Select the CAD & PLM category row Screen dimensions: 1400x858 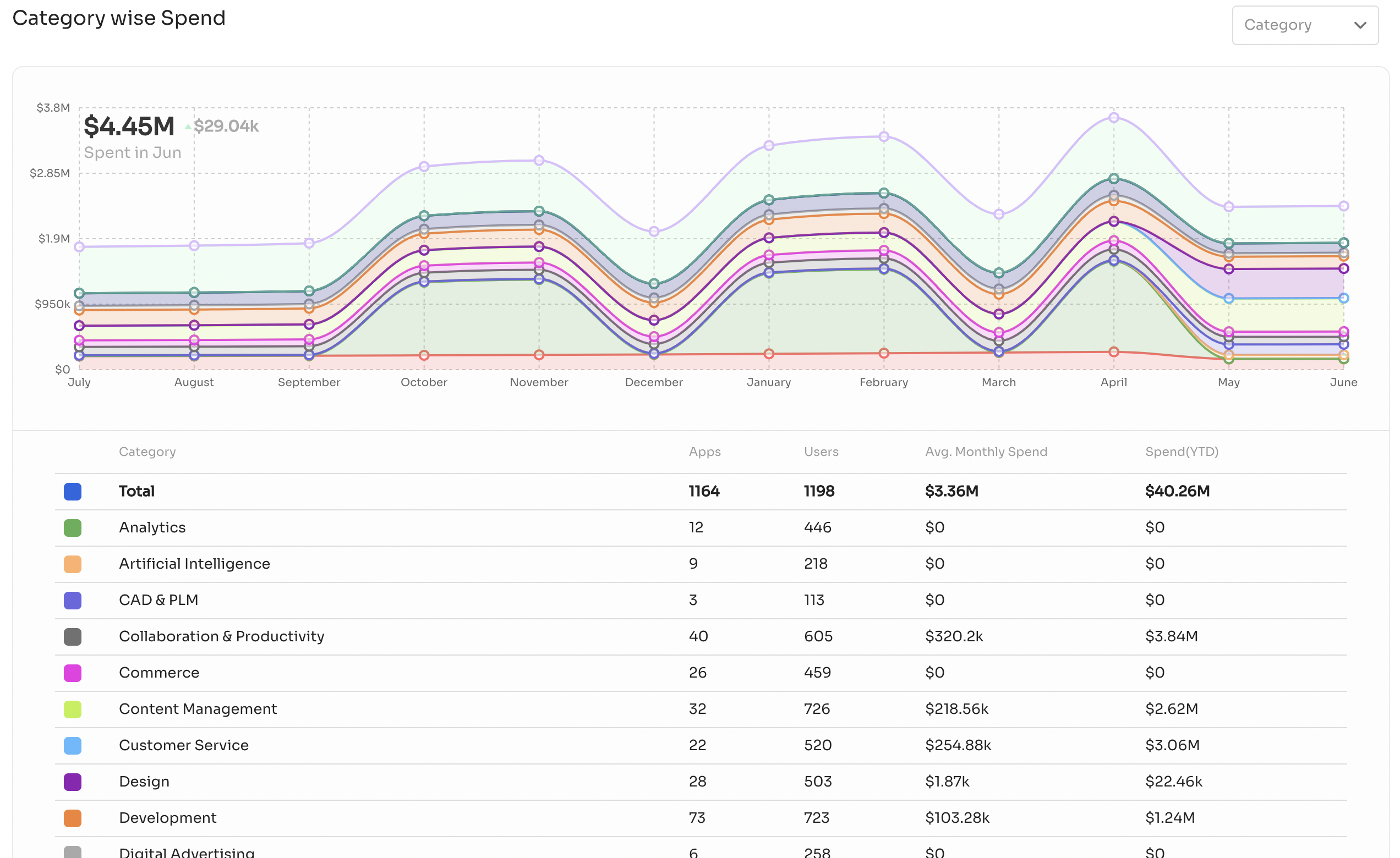tap(701, 601)
